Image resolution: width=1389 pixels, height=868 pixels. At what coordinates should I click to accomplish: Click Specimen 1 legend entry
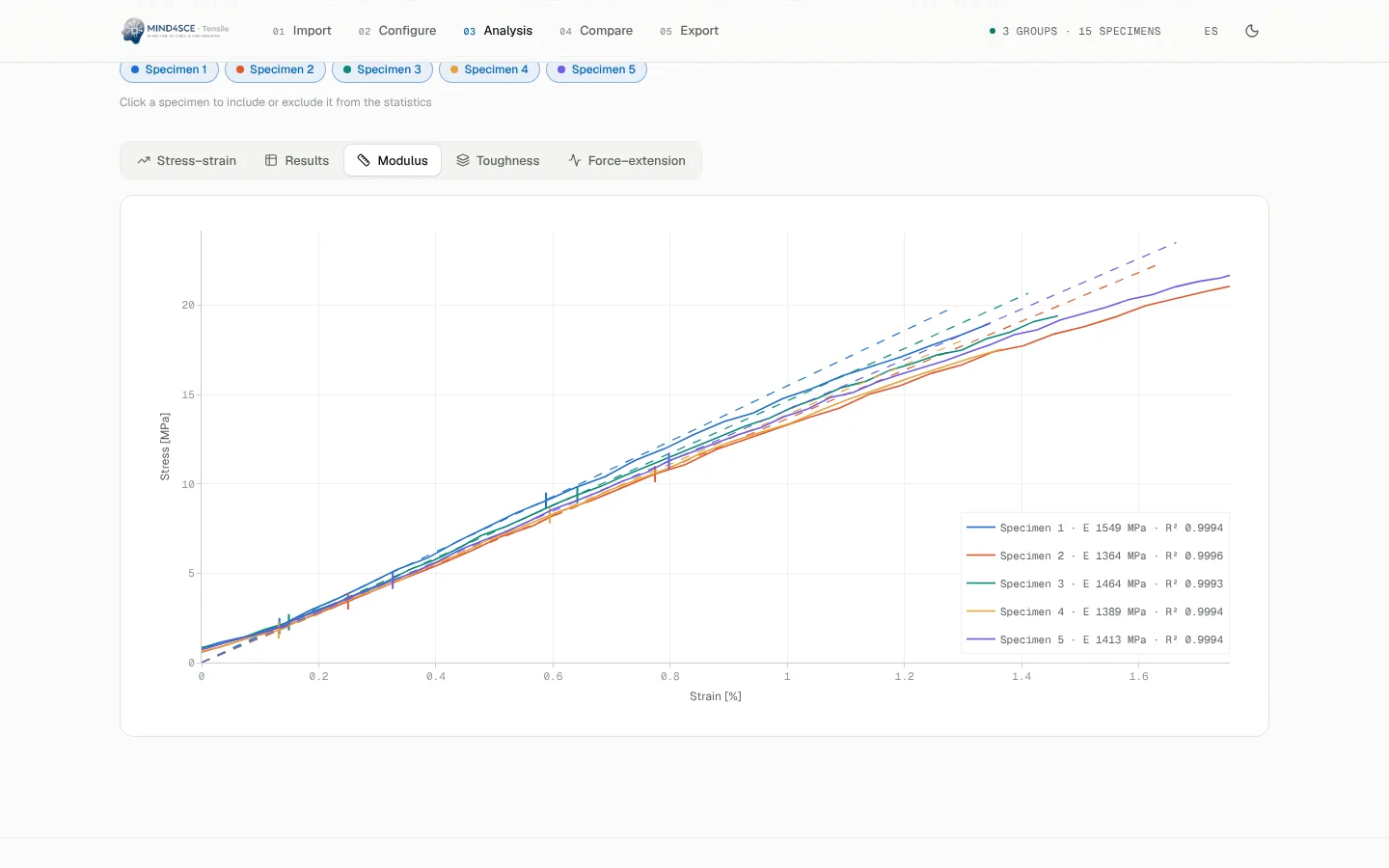coord(1095,528)
